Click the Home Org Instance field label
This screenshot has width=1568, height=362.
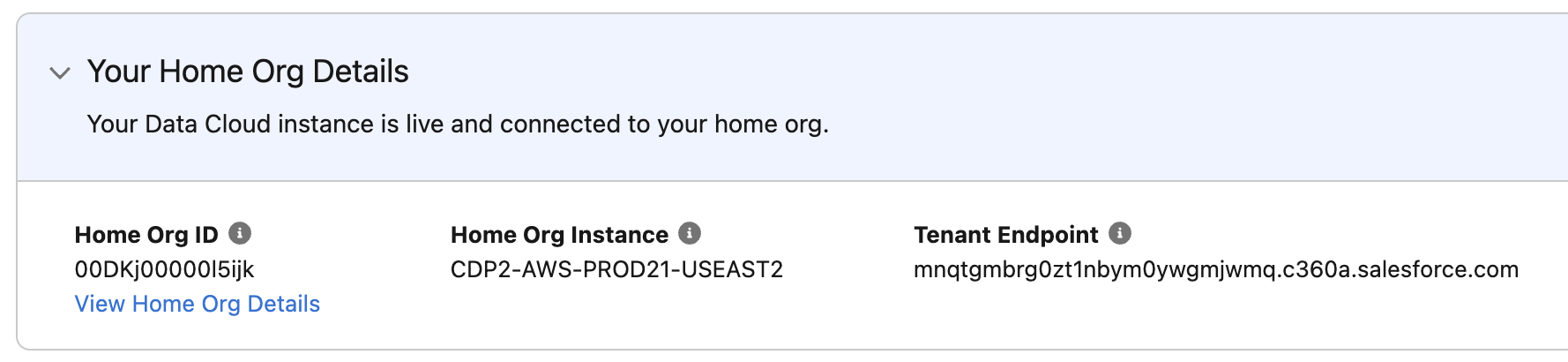click(x=559, y=235)
